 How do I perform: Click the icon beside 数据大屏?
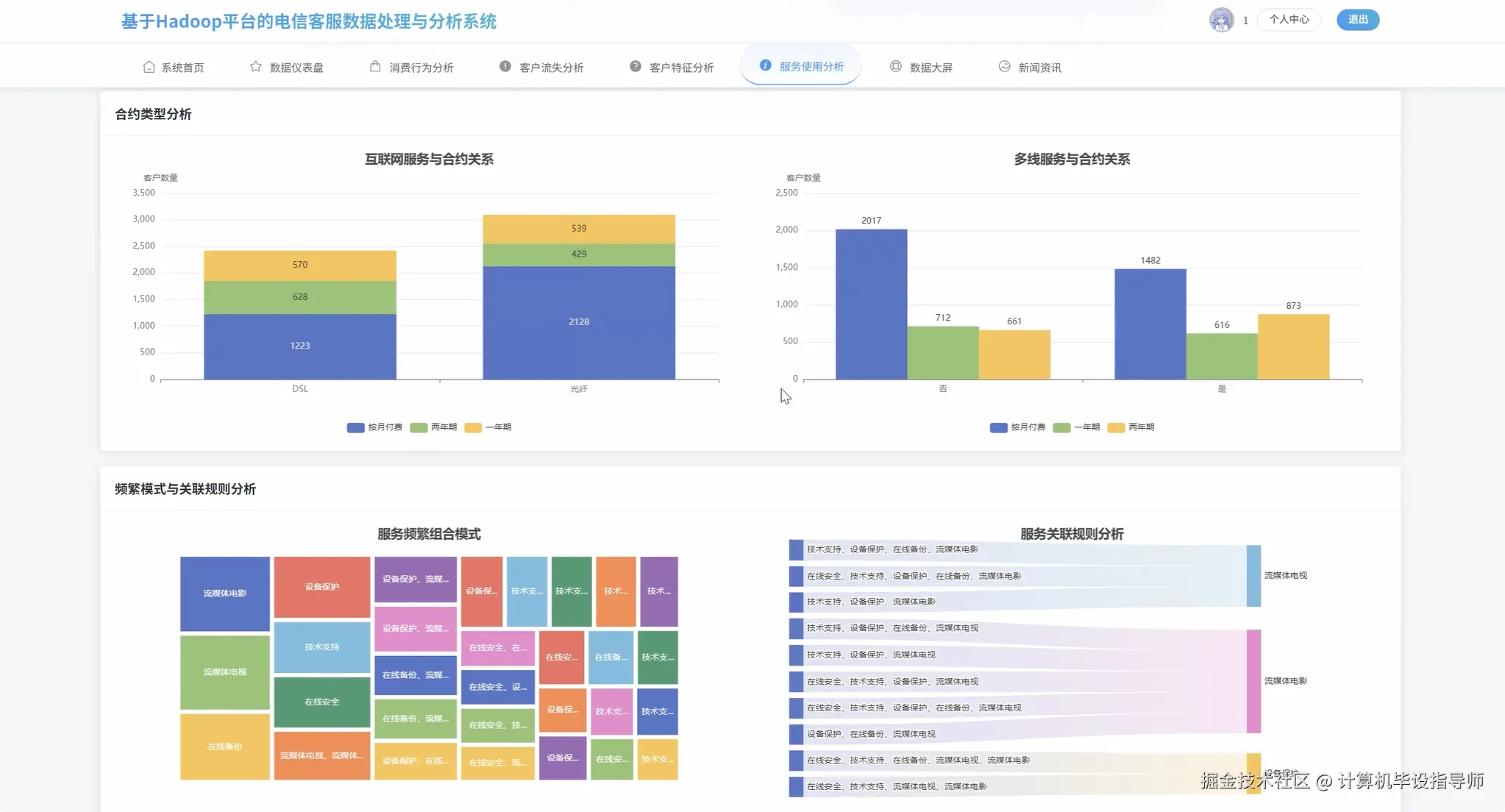tap(896, 66)
